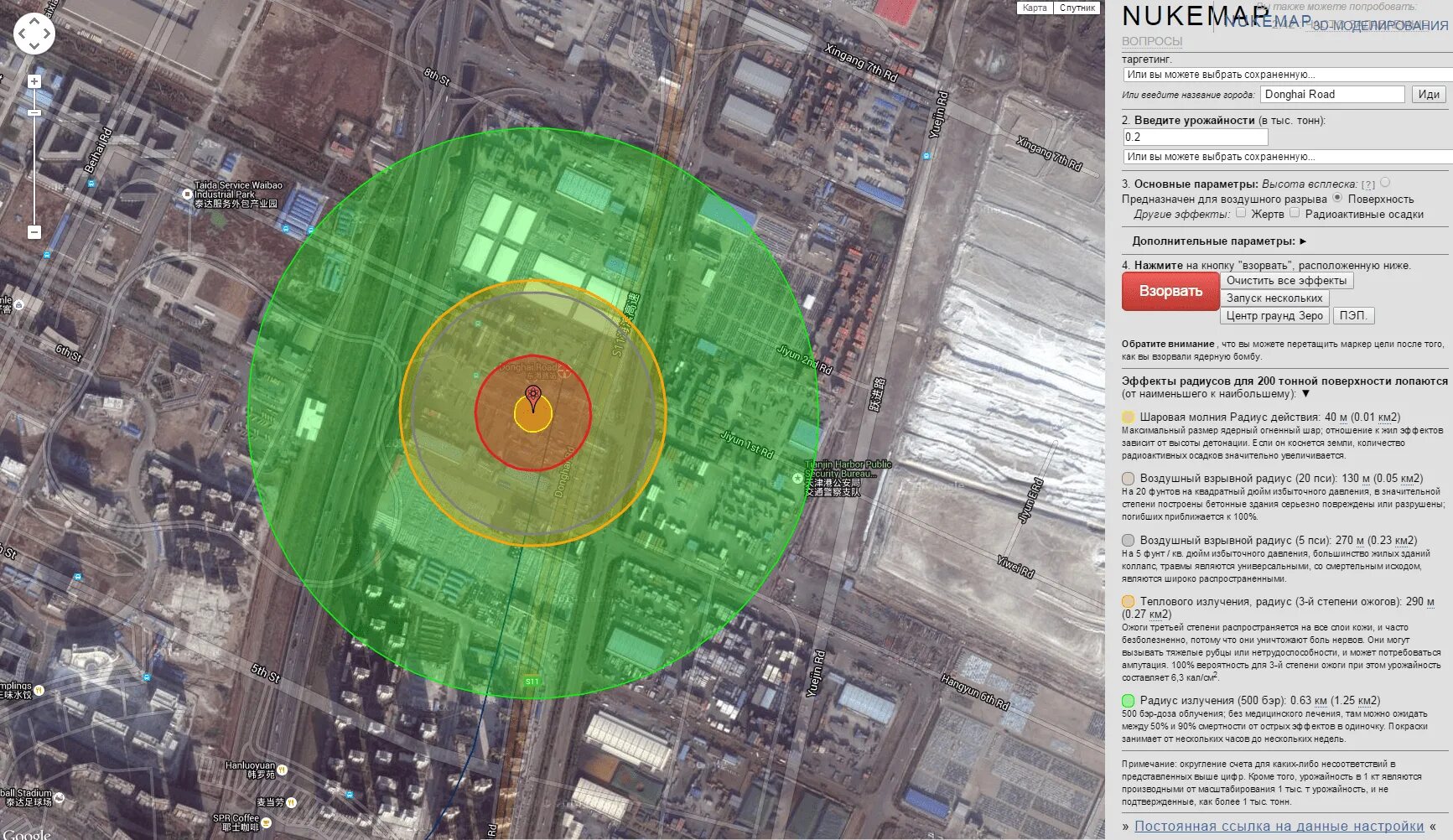
Task: Select the Поверхность surface radio button
Action: (1337, 198)
